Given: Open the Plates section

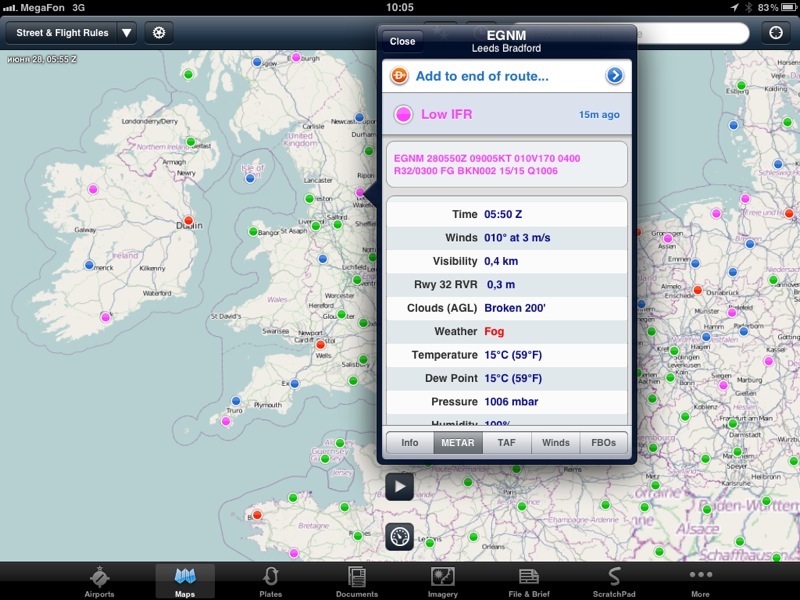Looking at the screenshot, I should [x=270, y=581].
